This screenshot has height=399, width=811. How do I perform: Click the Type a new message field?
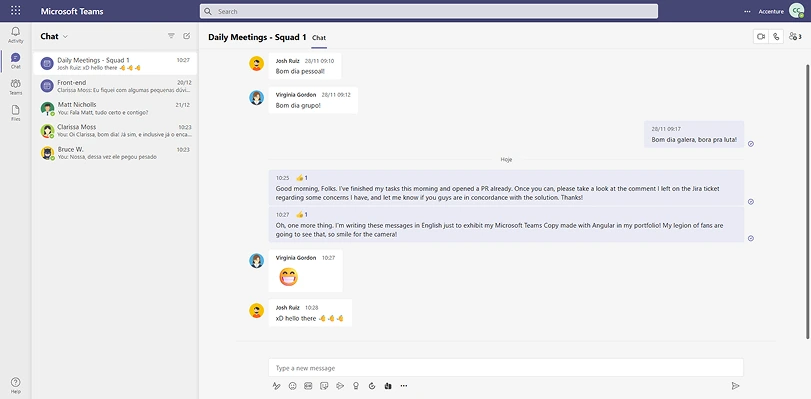(x=506, y=368)
